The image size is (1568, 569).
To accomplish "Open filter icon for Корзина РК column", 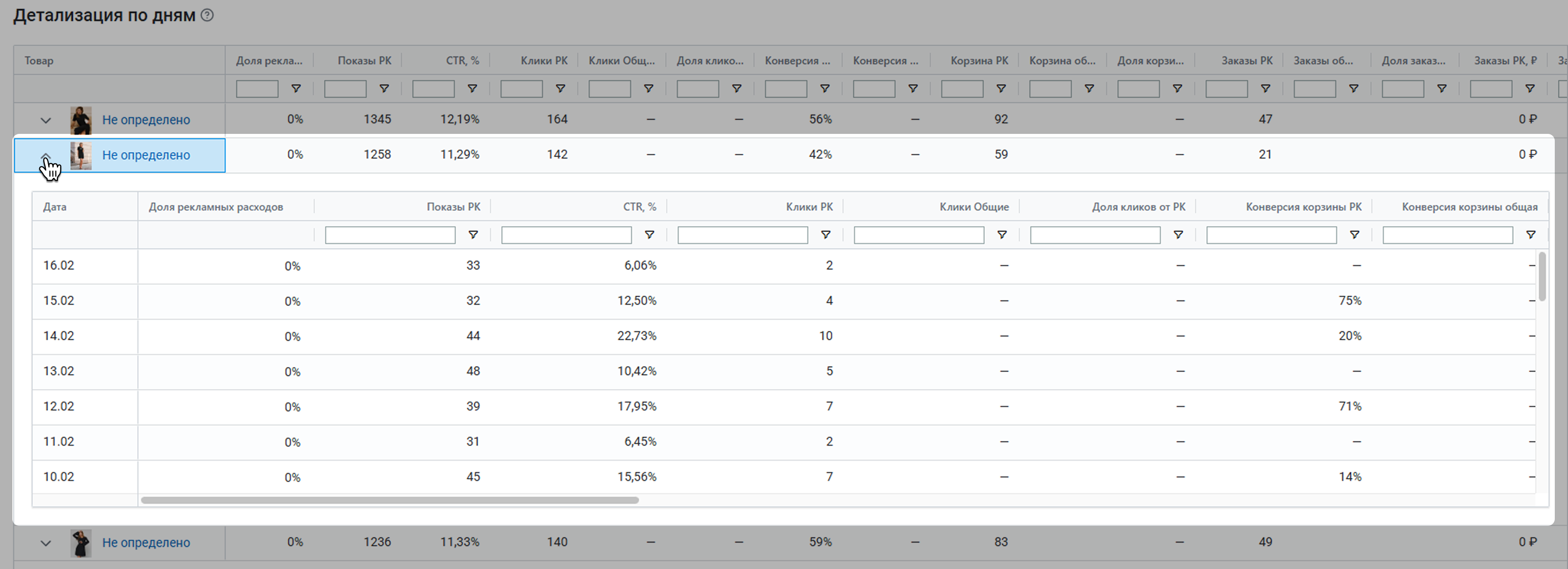I will 1001,89.
